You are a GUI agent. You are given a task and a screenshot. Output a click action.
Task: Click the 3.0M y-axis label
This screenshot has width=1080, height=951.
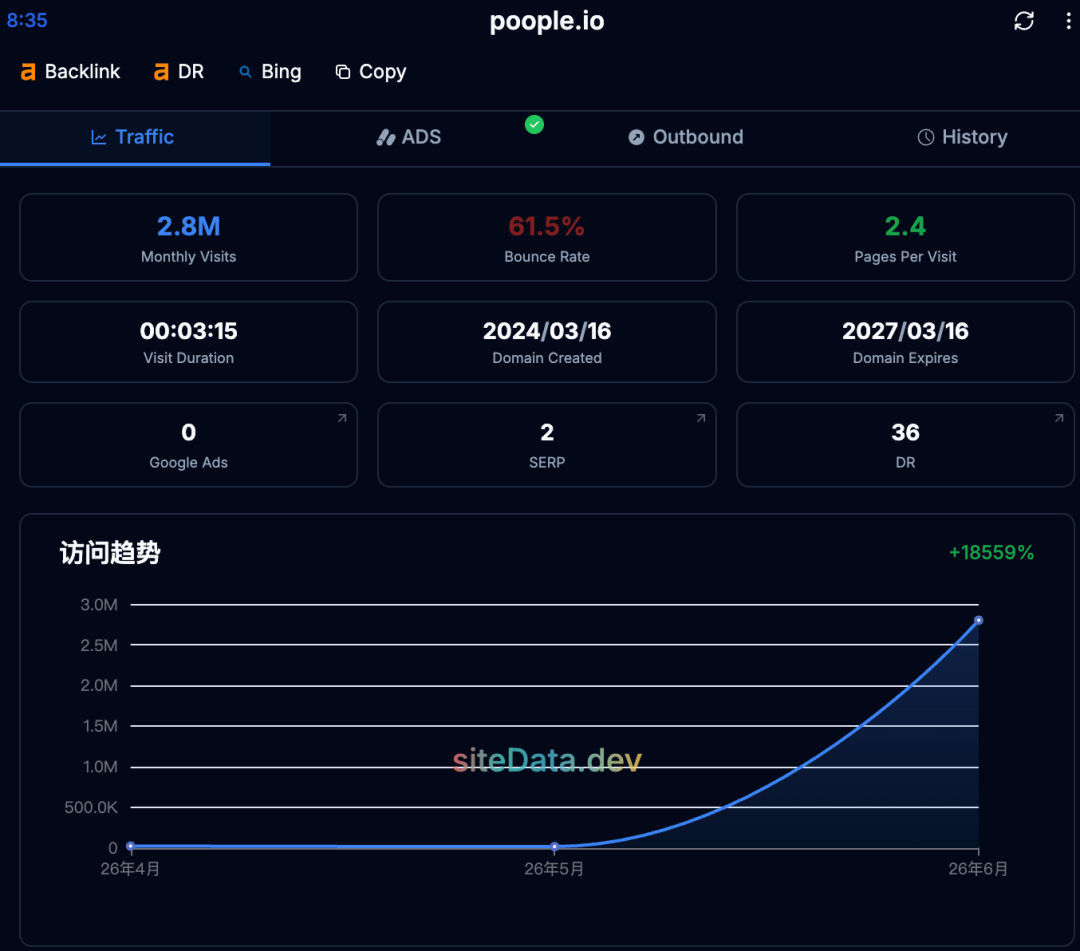99,605
